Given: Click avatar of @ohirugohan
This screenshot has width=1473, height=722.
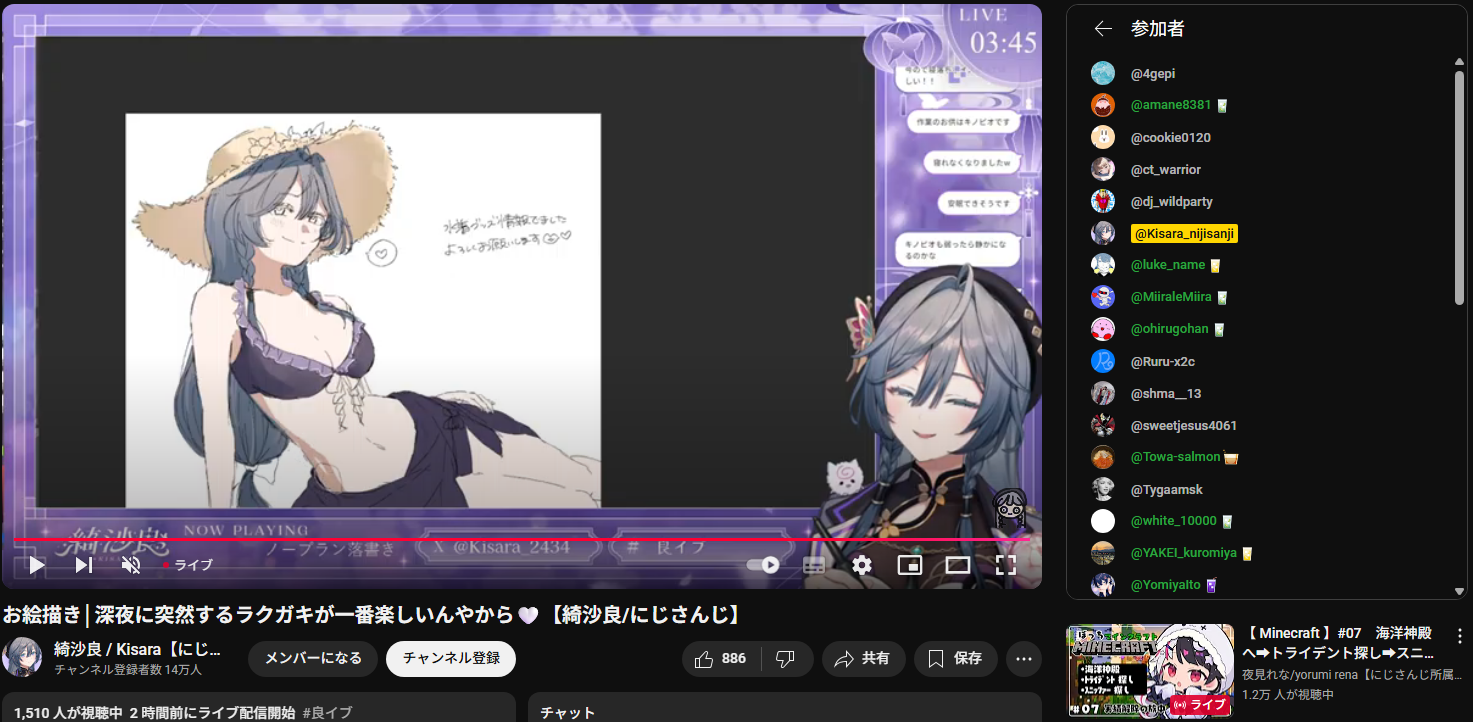Looking at the screenshot, I should point(1103,329).
